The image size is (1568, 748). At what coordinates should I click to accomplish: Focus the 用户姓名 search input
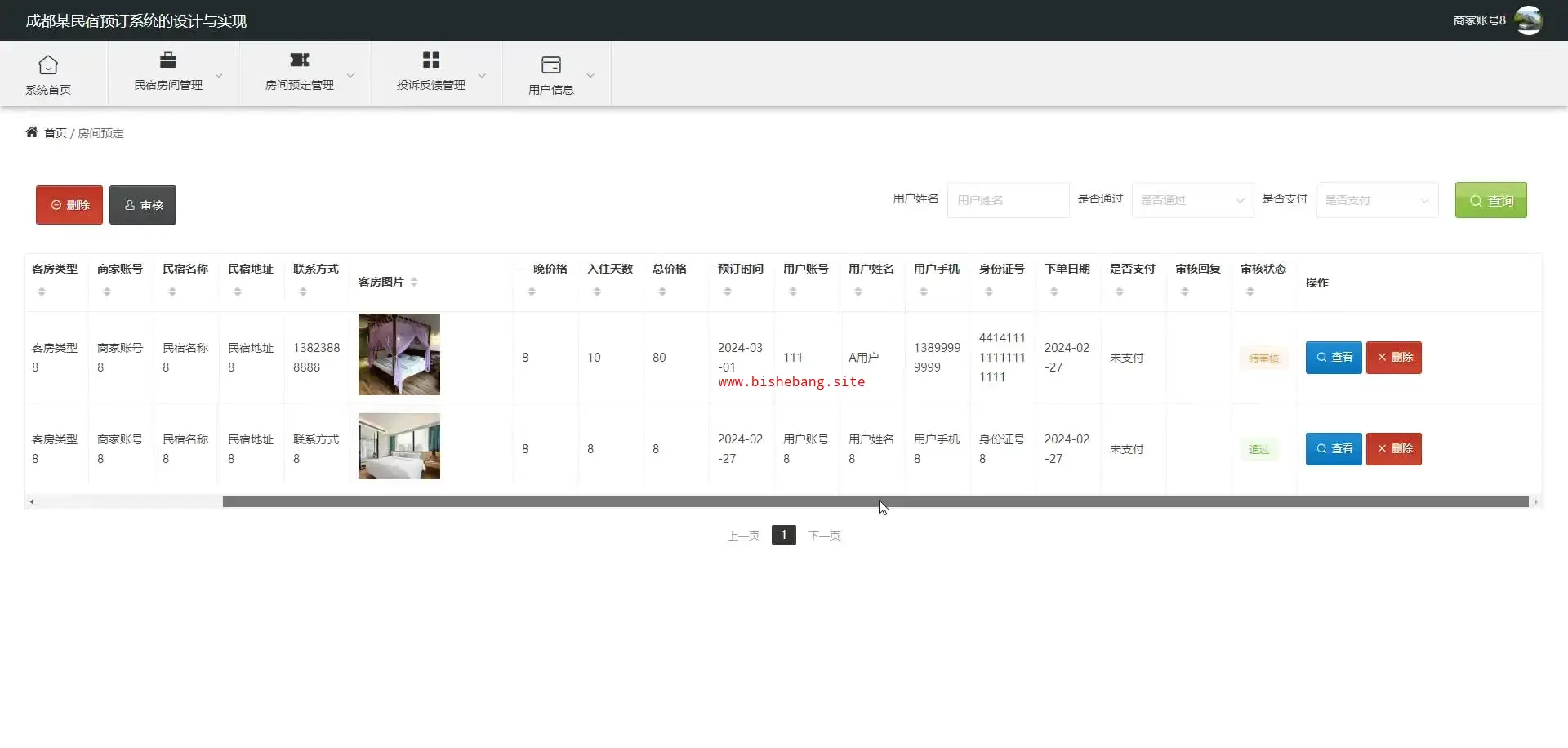click(1009, 200)
